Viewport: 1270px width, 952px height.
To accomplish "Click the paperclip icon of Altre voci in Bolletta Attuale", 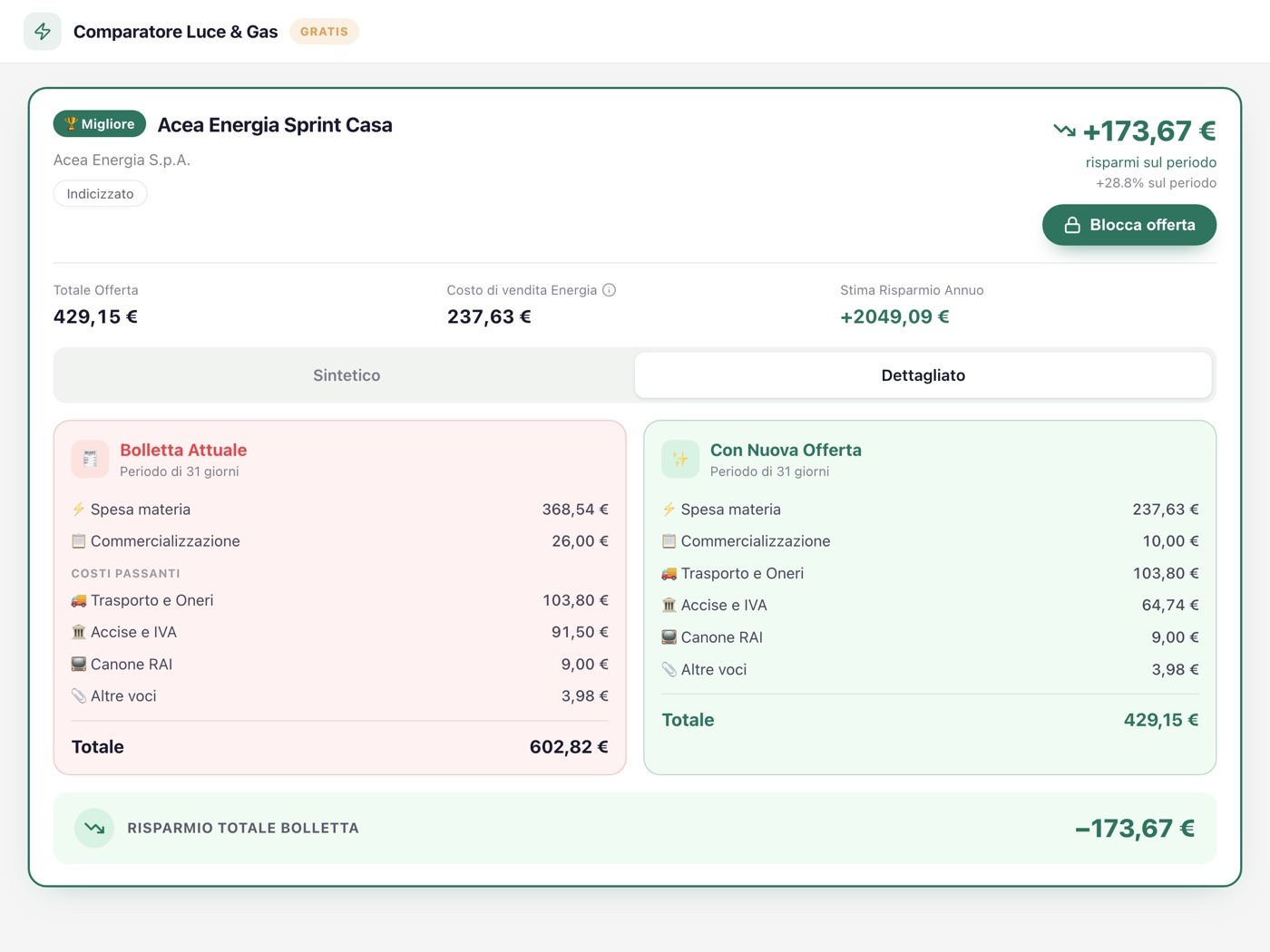I will click(x=79, y=696).
